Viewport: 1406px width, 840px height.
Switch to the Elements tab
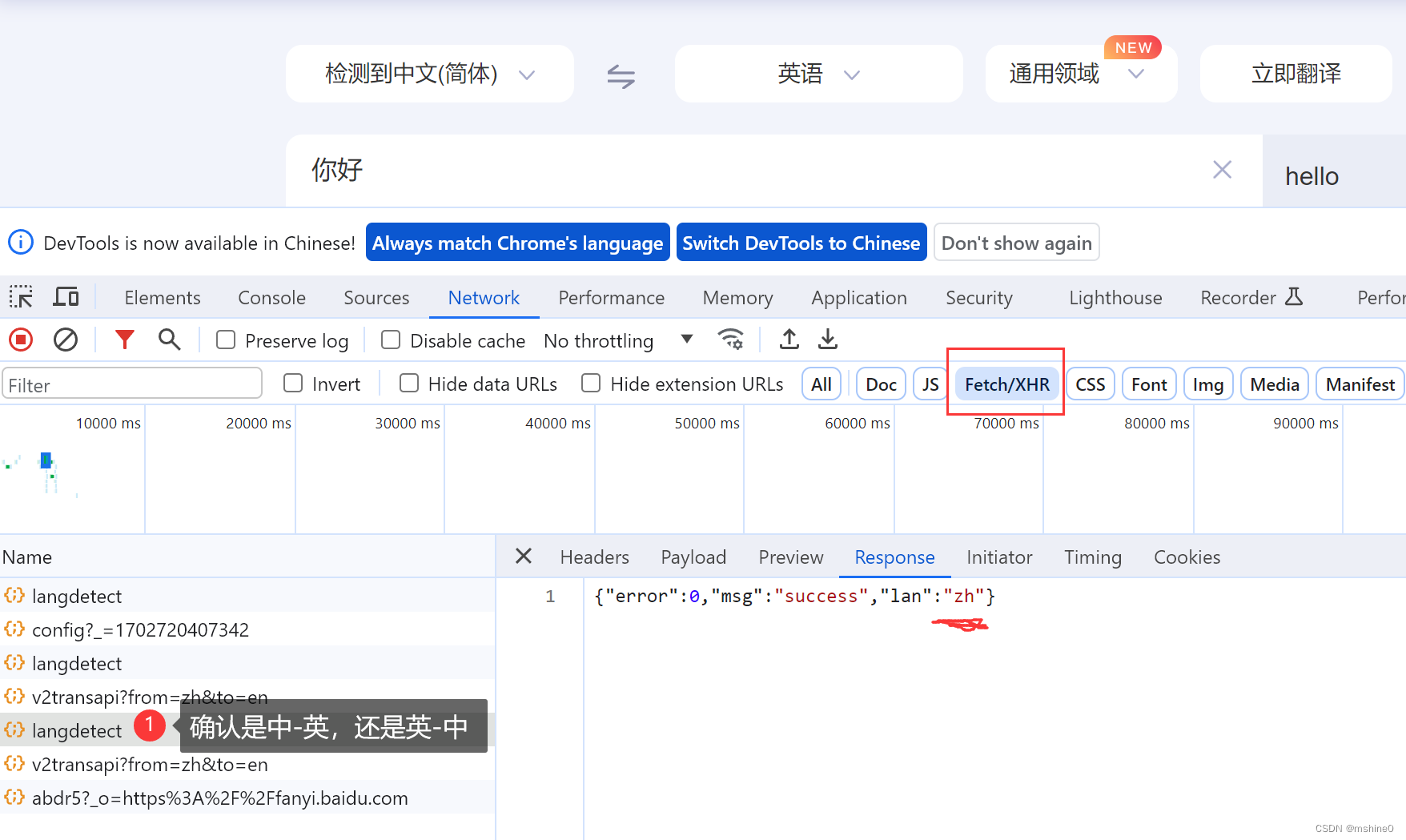(x=163, y=297)
